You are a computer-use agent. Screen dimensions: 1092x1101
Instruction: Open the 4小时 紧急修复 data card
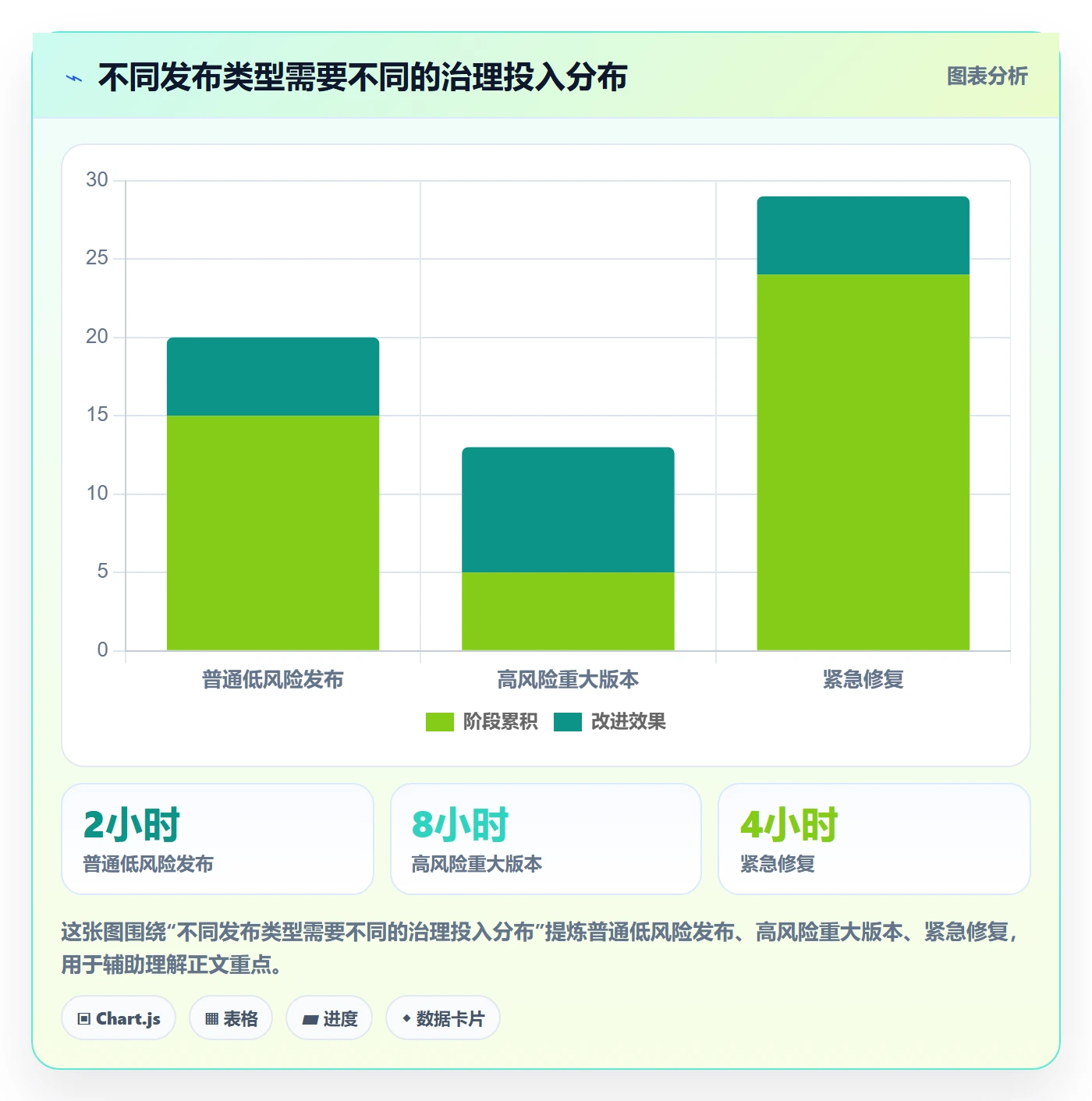874,839
